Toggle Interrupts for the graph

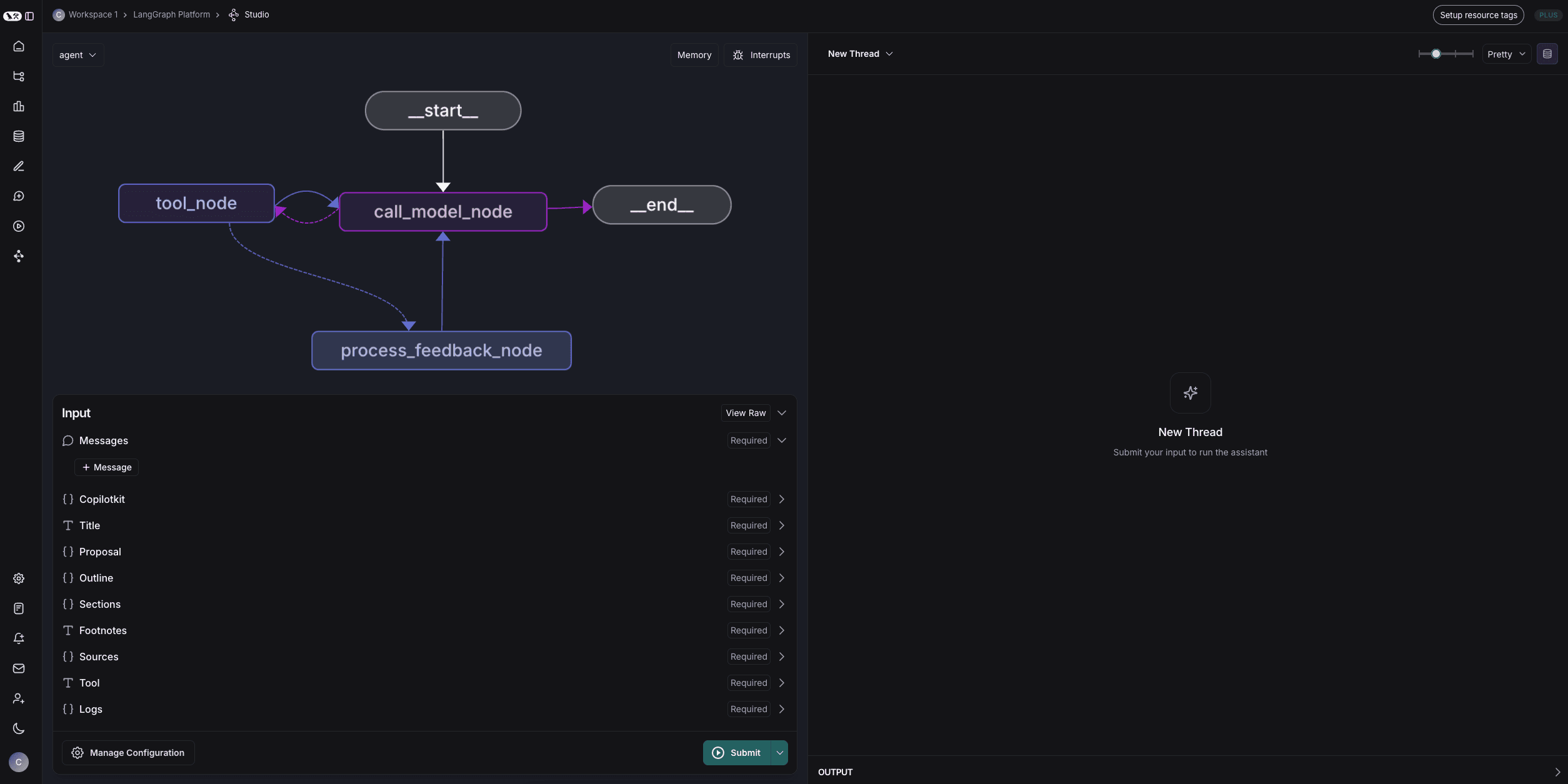[x=761, y=55]
